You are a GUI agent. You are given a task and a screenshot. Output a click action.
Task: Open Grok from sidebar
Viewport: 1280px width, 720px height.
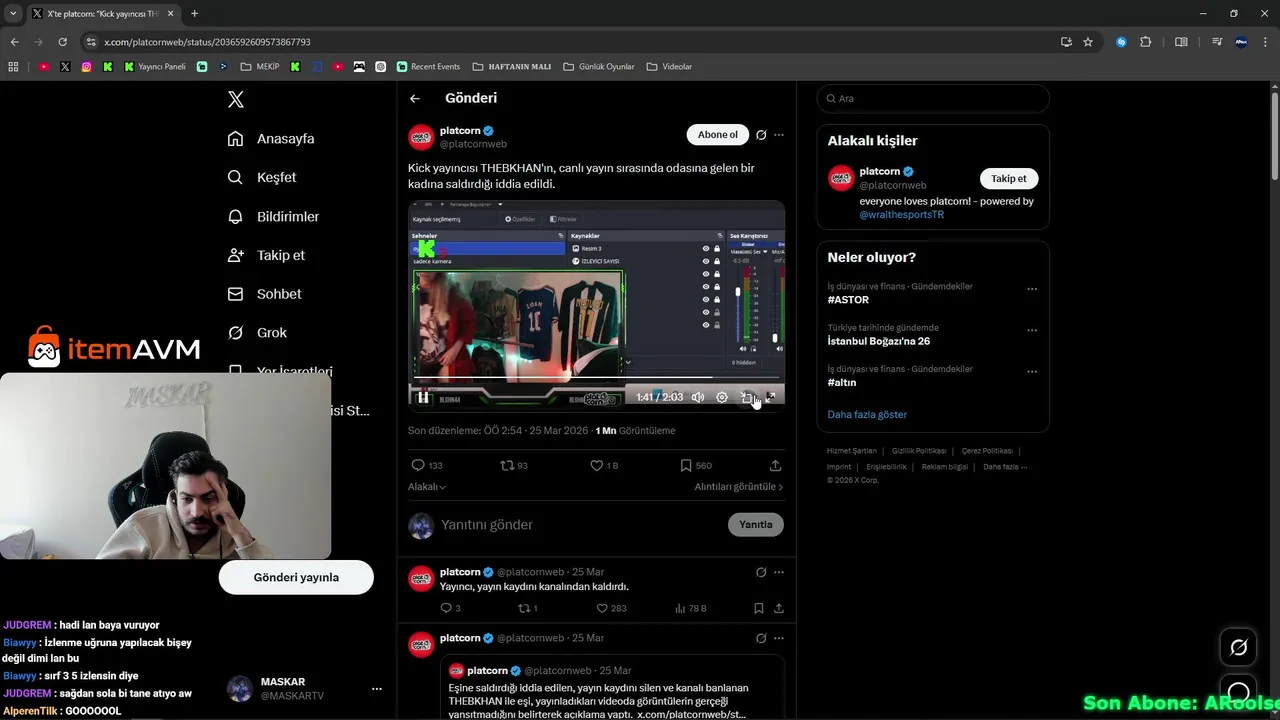(x=257, y=333)
